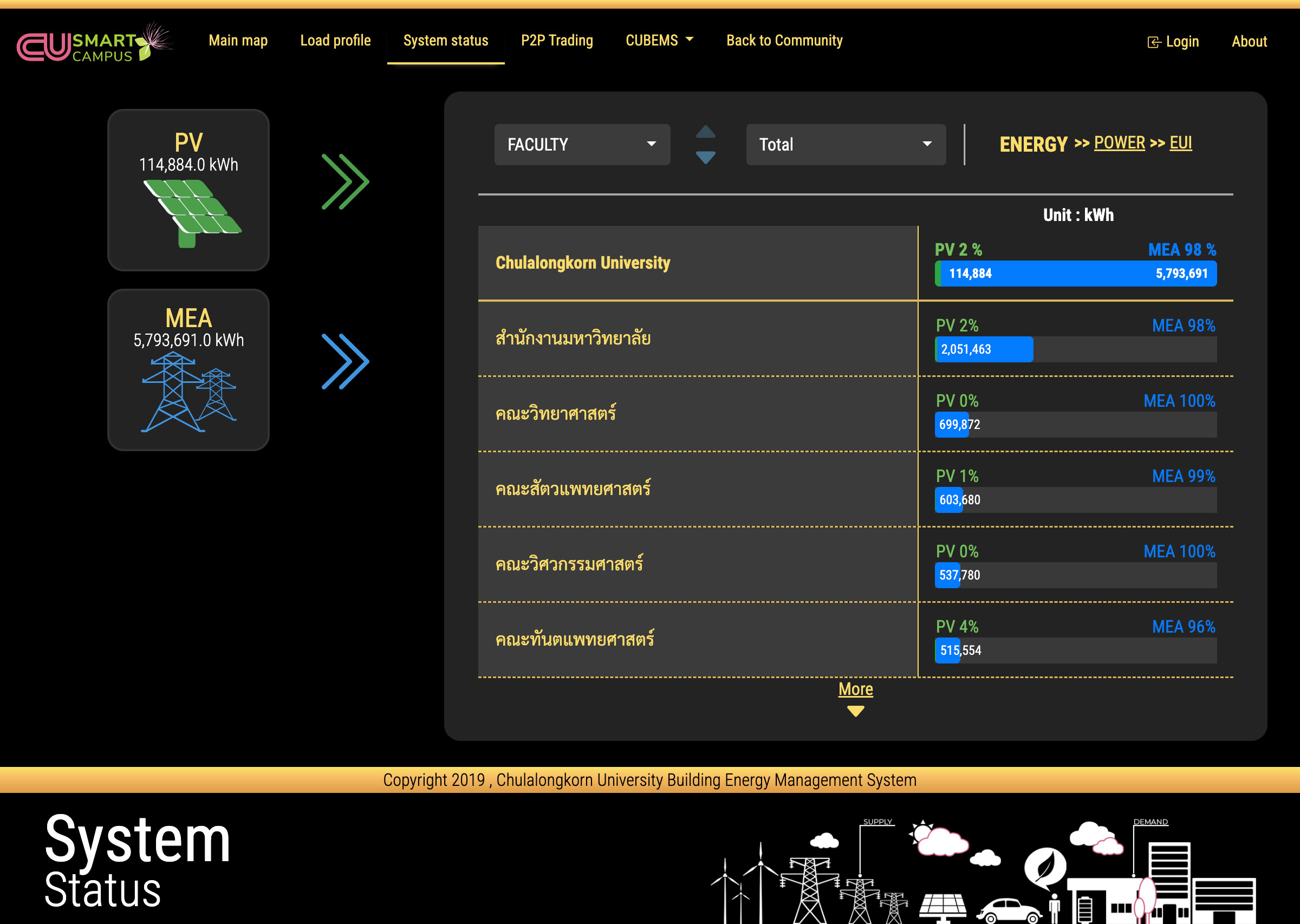The image size is (1300, 924).
Task: Open the Load profile page
Action: [x=335, y=41]
